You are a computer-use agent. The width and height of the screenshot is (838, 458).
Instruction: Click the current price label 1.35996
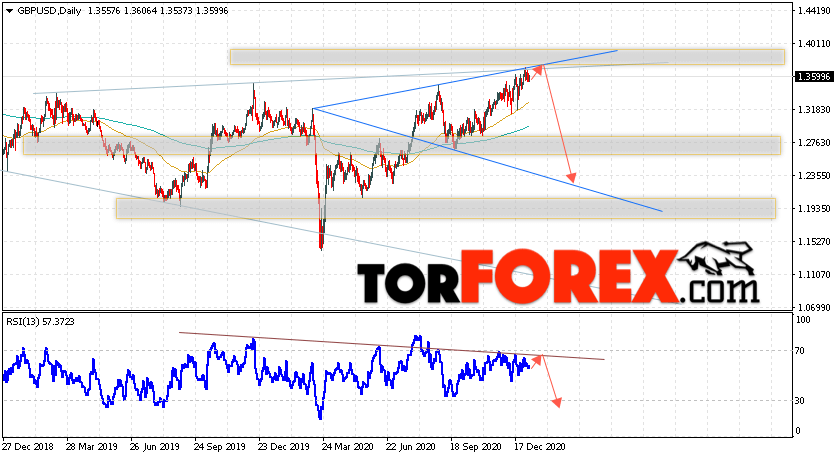tap(814, 77)
